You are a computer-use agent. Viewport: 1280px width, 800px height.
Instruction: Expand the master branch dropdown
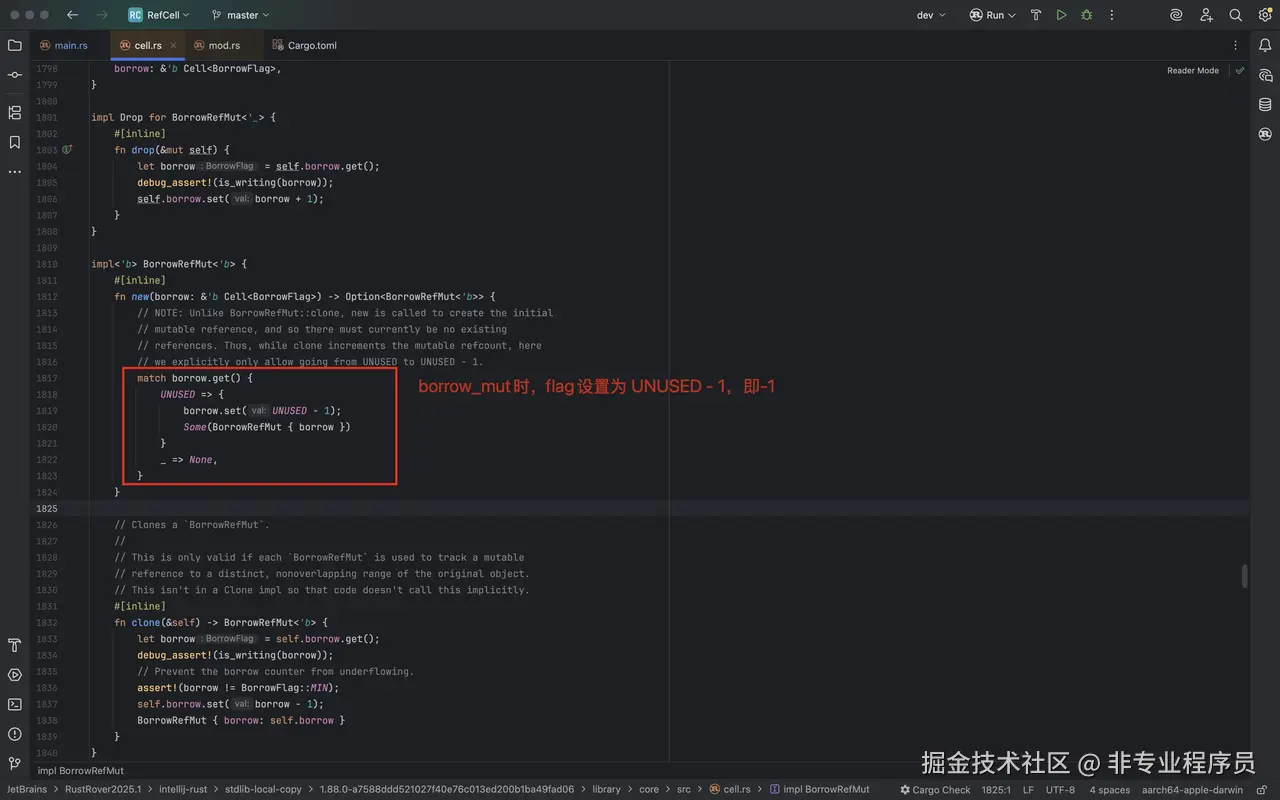(241, 15)
